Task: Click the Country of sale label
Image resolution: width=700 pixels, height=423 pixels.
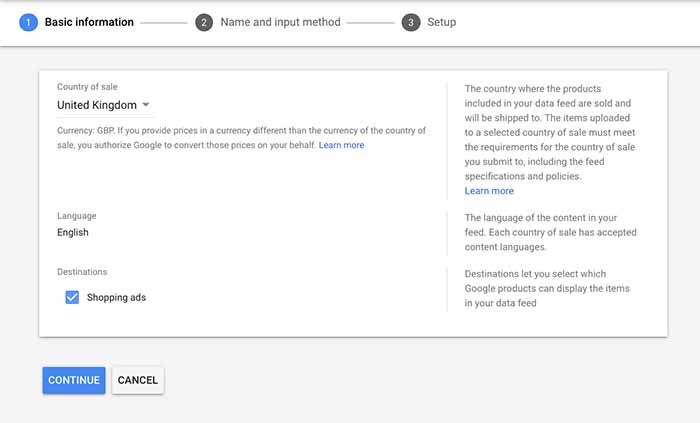Action: click(x=94, y=87)
